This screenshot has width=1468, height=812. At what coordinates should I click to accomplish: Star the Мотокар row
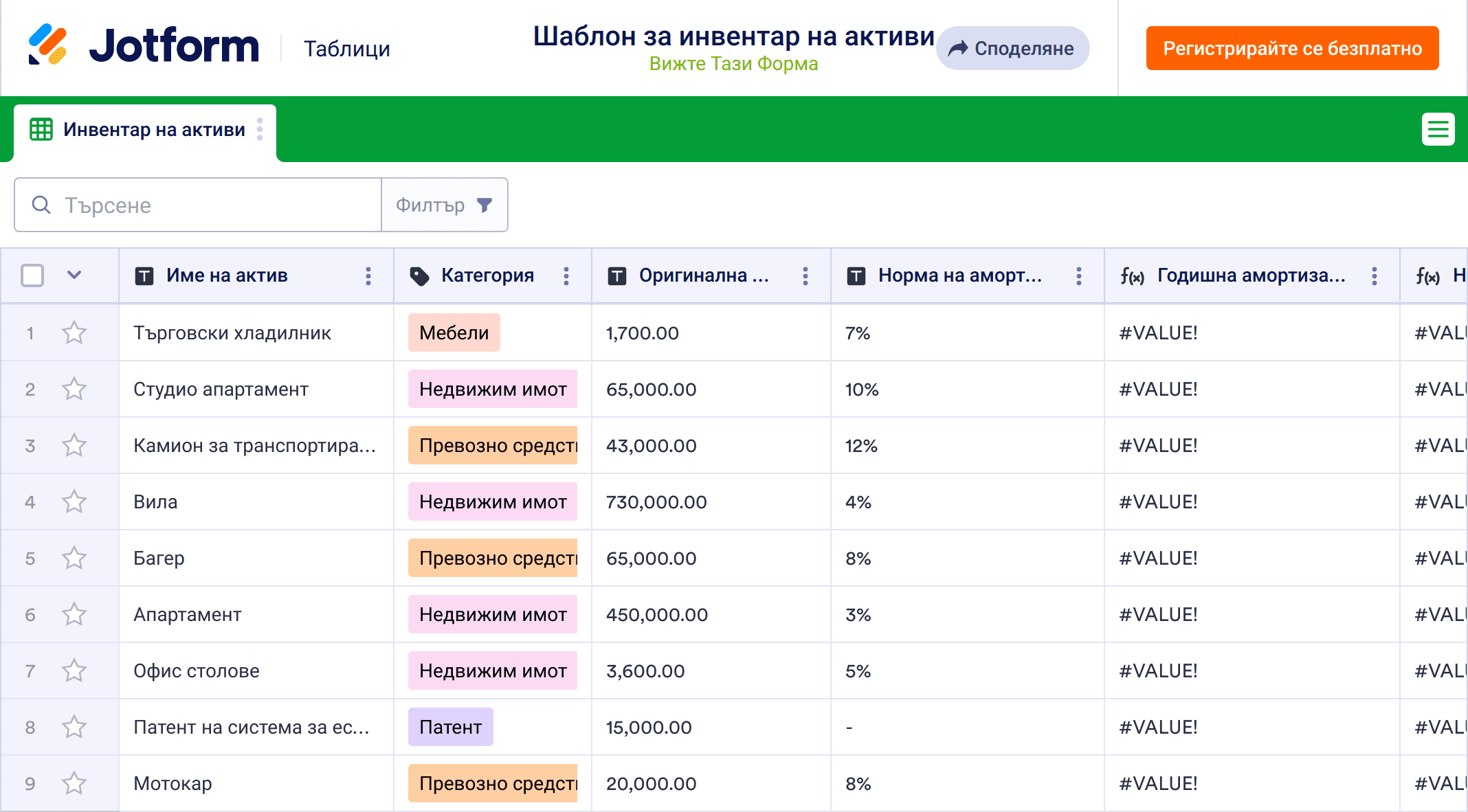[x=74, y=784]
